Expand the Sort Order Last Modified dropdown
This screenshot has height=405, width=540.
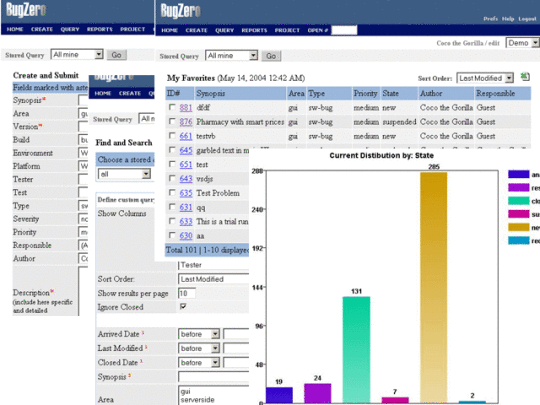(485, 78)
